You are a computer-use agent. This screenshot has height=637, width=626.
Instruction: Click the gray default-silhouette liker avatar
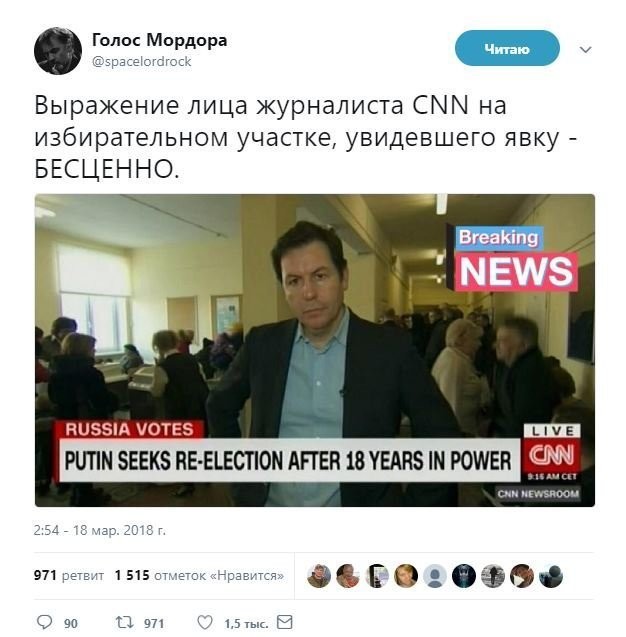[435, 576]
